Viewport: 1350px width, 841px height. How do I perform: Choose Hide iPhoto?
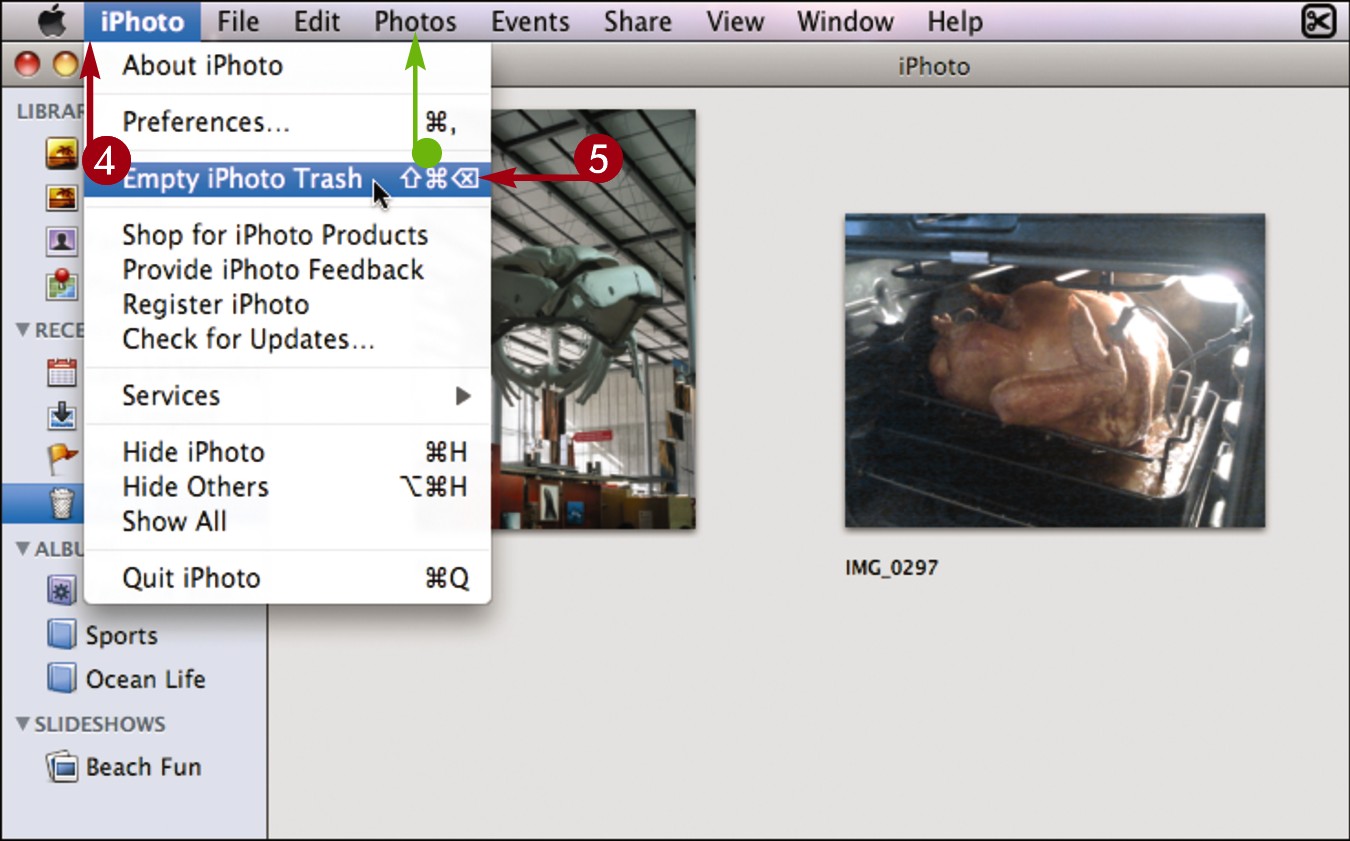(288, 452)
